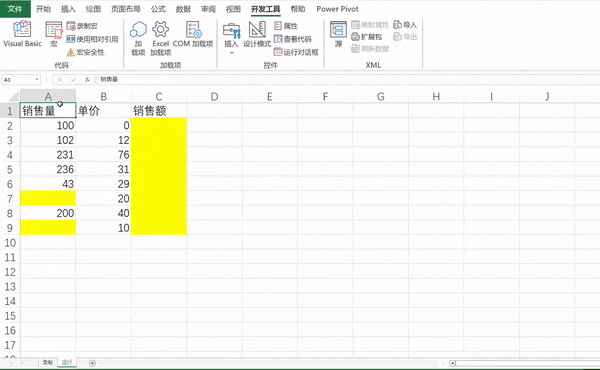
Task: Switch to the 视图 (View) tab
Action: pyautogui.click(x=233, y=9)
